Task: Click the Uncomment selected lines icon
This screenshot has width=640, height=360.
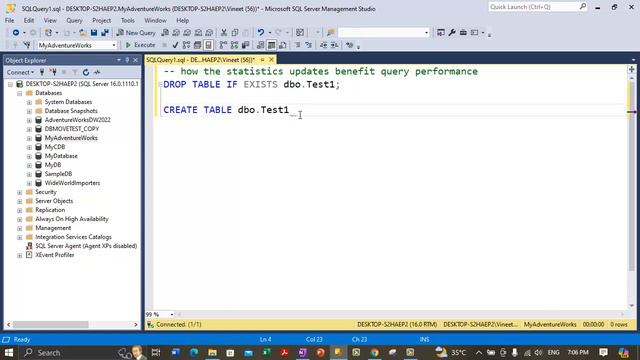Action: tap(309, 45)
